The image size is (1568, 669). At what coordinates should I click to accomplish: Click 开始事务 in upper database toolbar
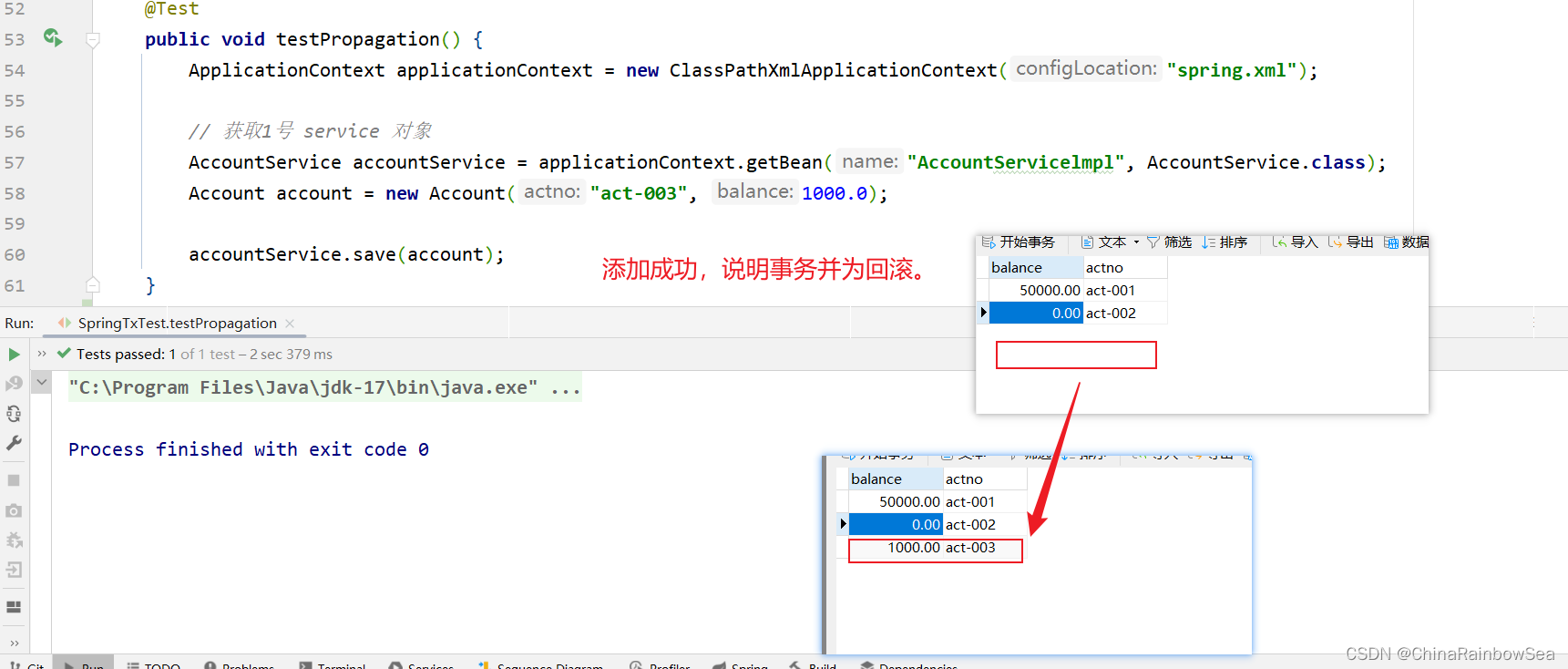pos(1019,242)
